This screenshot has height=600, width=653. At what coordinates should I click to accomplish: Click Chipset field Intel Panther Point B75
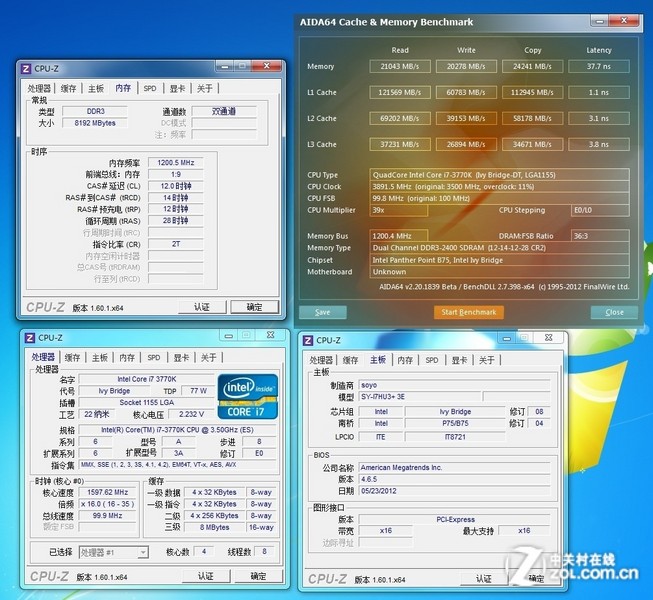point(499,260)
